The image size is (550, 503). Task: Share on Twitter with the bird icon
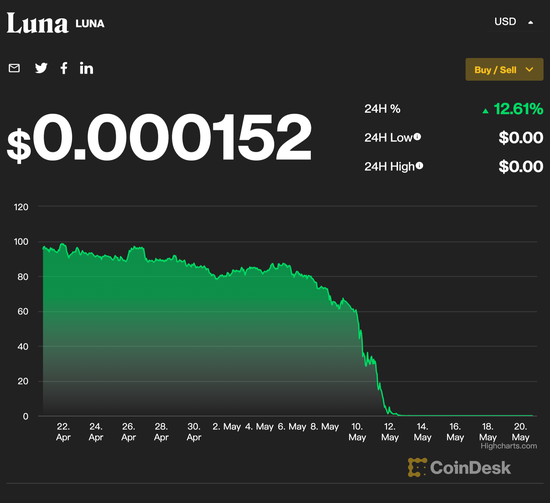pos(41,68)
